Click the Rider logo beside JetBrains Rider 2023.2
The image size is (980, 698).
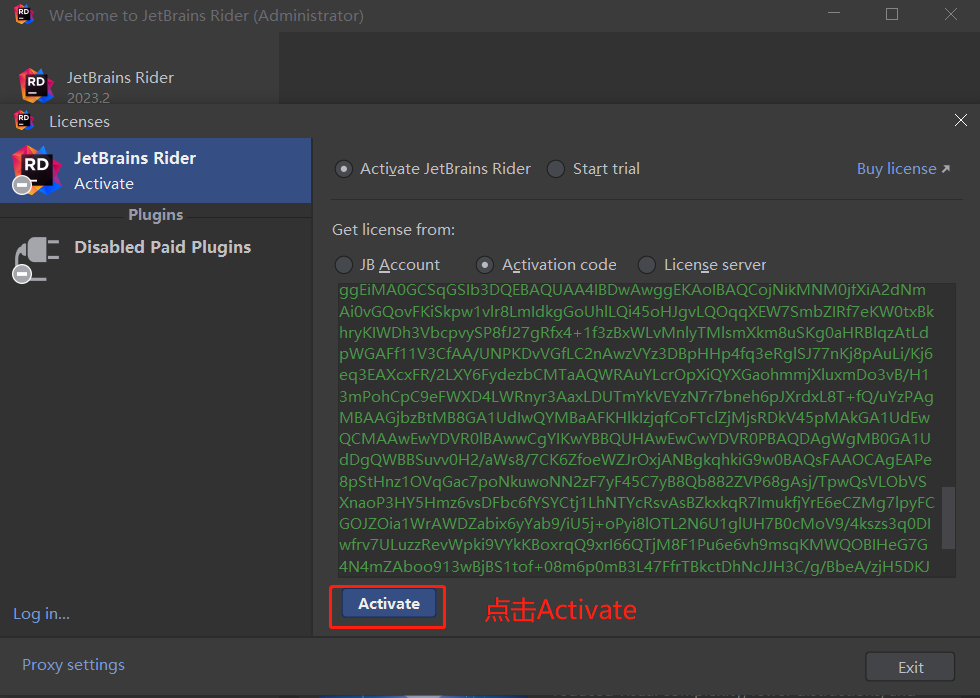point(36,85)
